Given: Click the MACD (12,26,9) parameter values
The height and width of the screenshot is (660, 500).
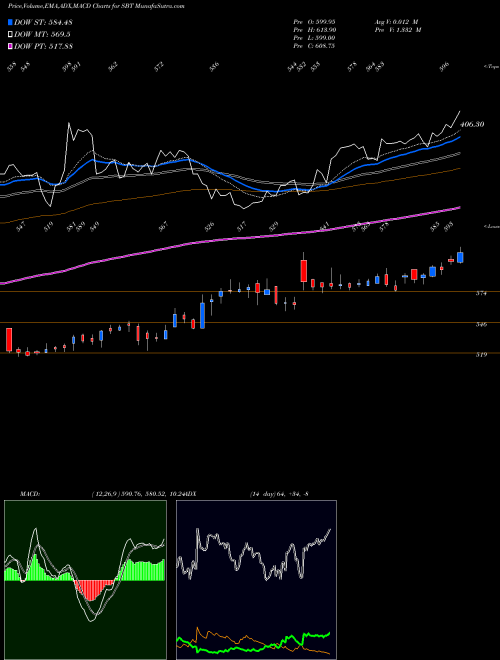Looking at the screenshot, I should [x=136, y=494].
